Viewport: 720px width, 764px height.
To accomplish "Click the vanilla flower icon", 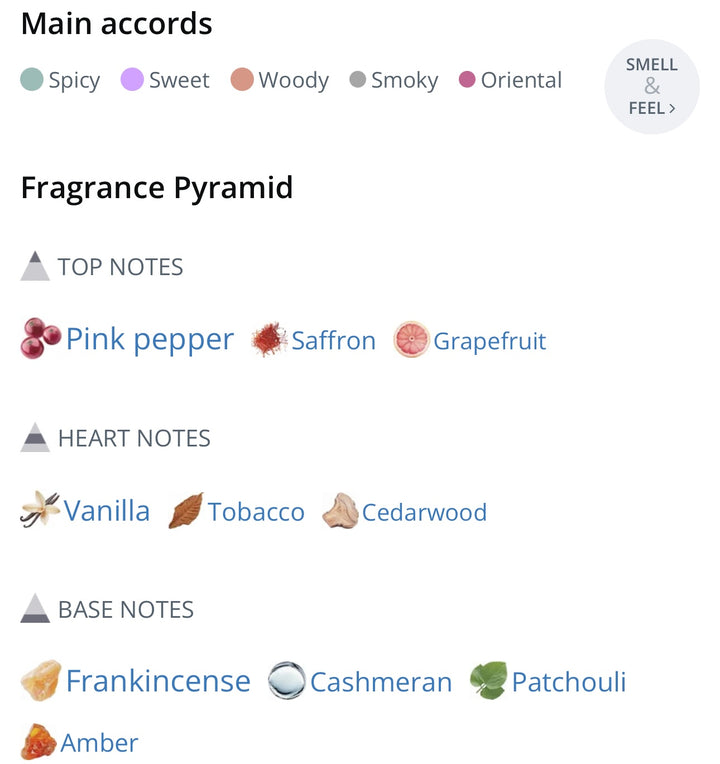I will point(40,511).
